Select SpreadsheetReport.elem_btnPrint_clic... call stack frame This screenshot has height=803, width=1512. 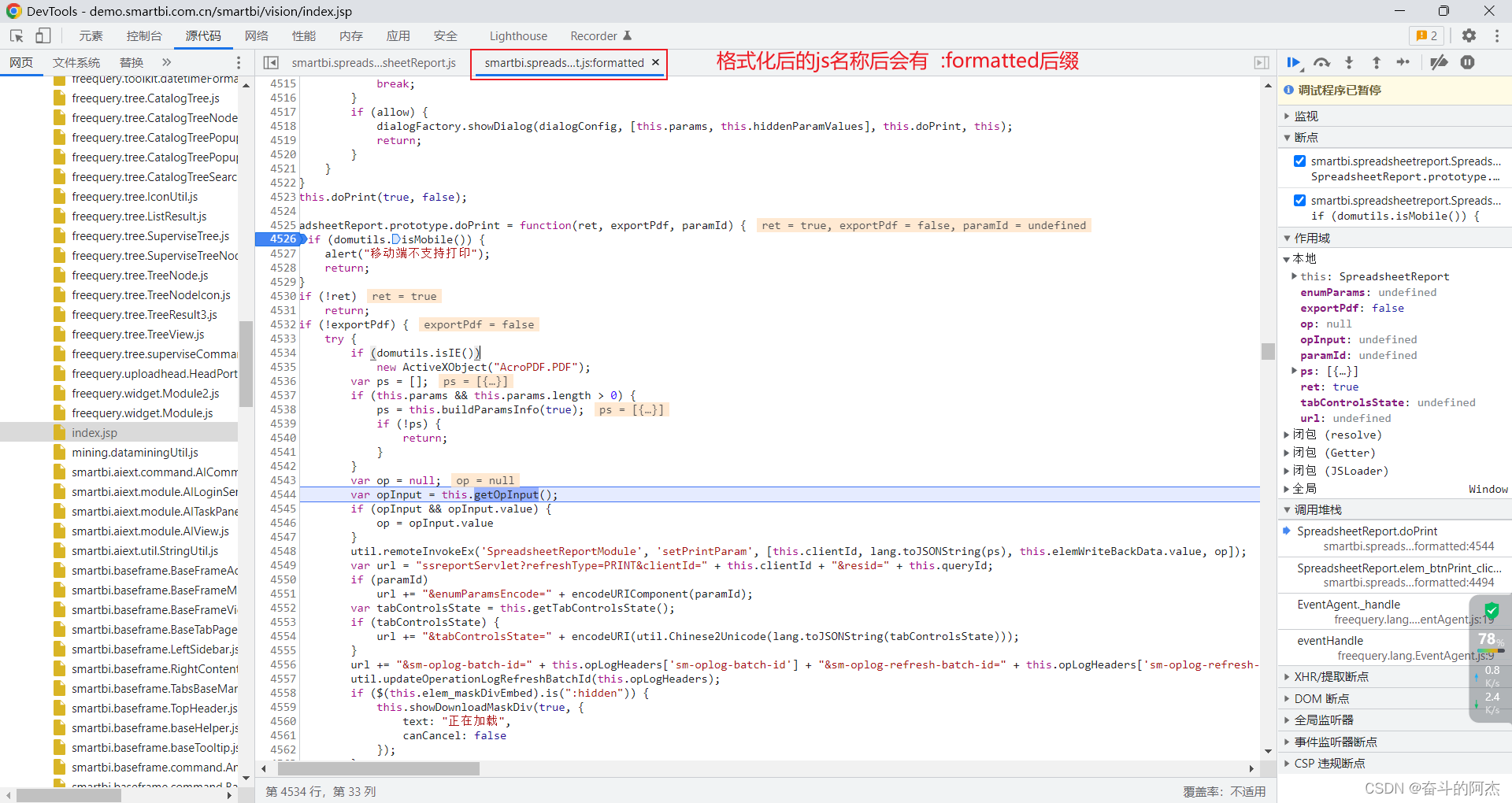1395,575
